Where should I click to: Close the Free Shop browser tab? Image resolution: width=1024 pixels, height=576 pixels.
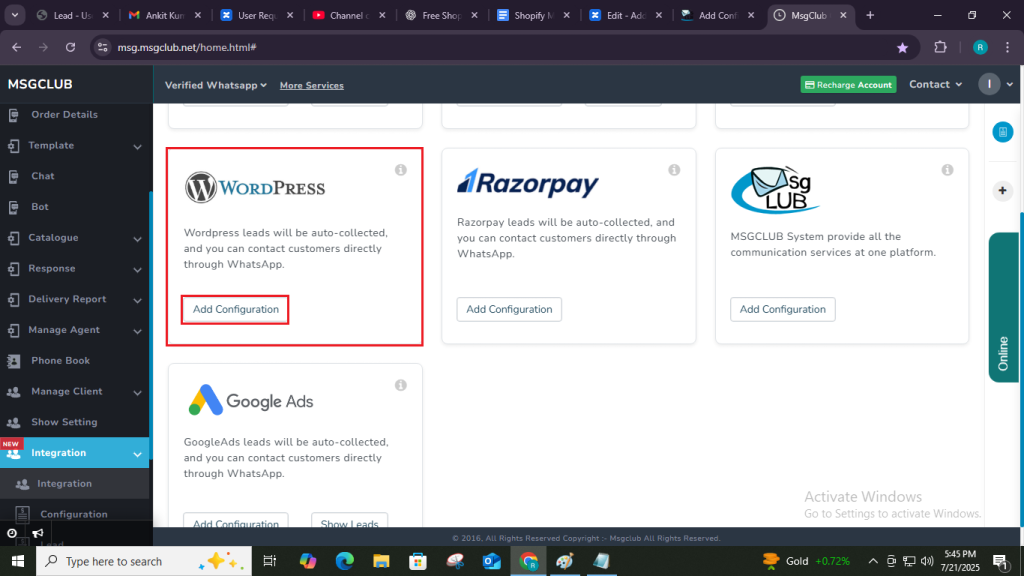point(474,15)
